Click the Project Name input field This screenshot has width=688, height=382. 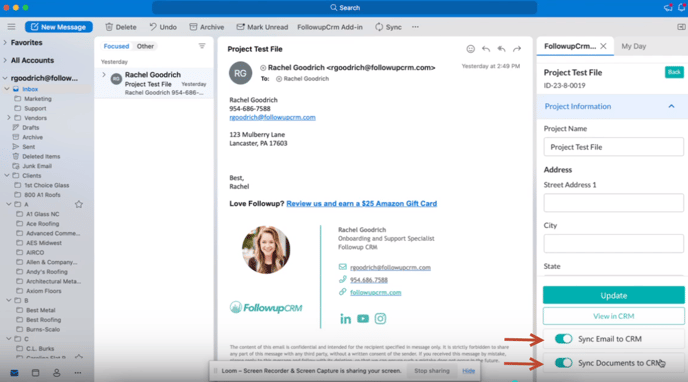[x=613, y=147]
